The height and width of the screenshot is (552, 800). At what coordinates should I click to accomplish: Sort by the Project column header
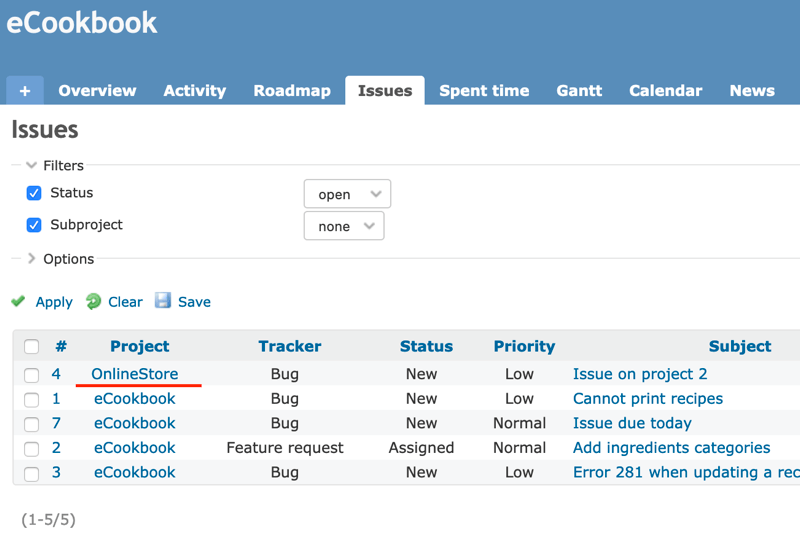[139, 346]
